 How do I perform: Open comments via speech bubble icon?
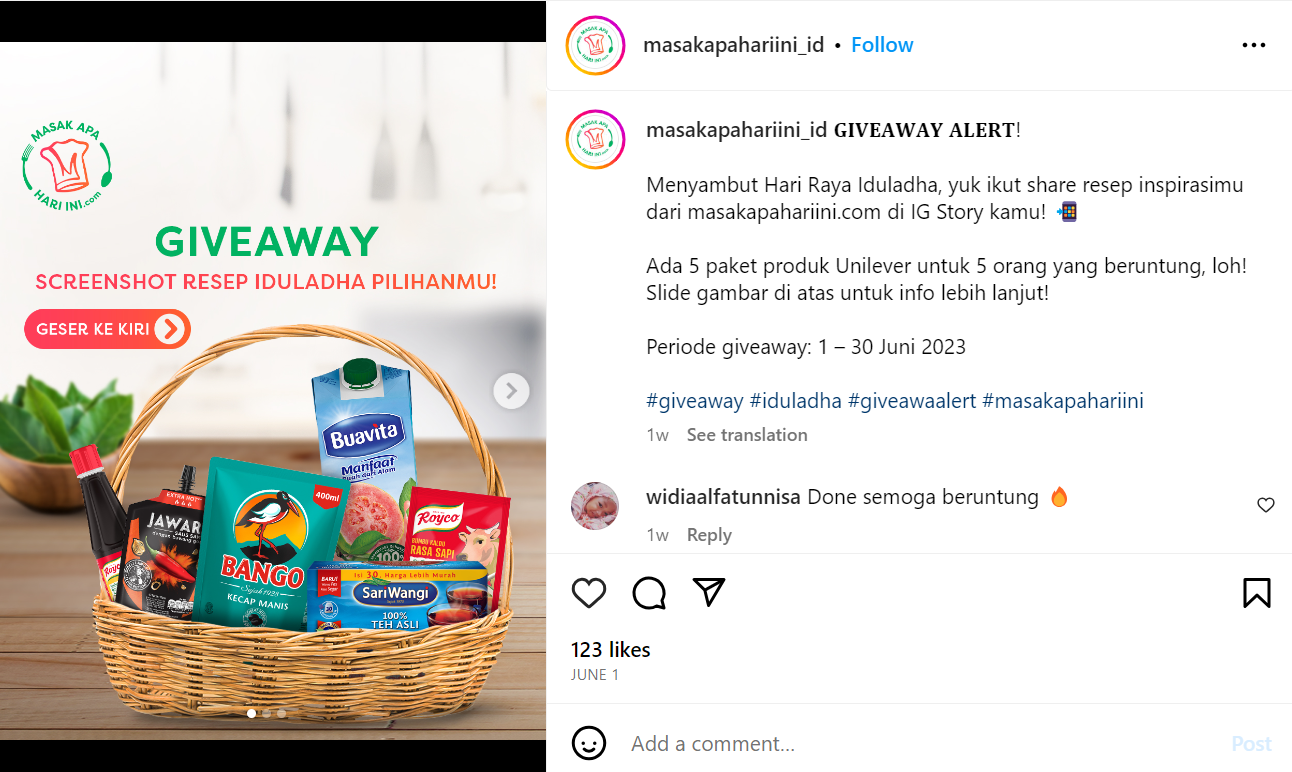click(x=649, y=593)
